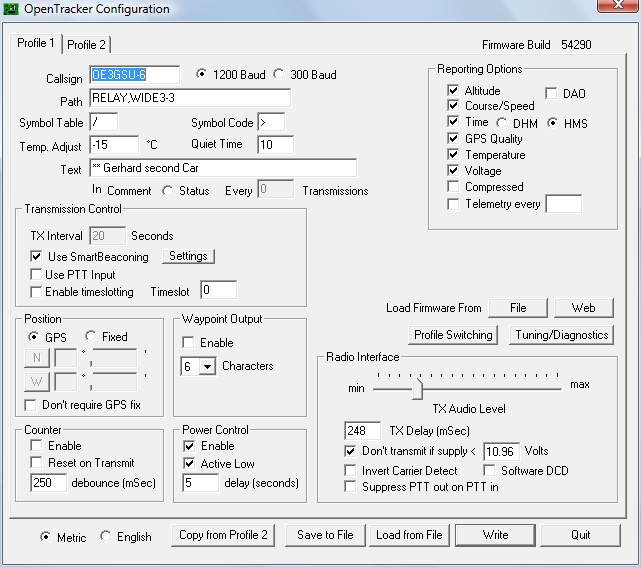Viewport: 641px width, 567px height.
Task: Click the TX Delay (mSec) field
Action: (x=362, y=430)
